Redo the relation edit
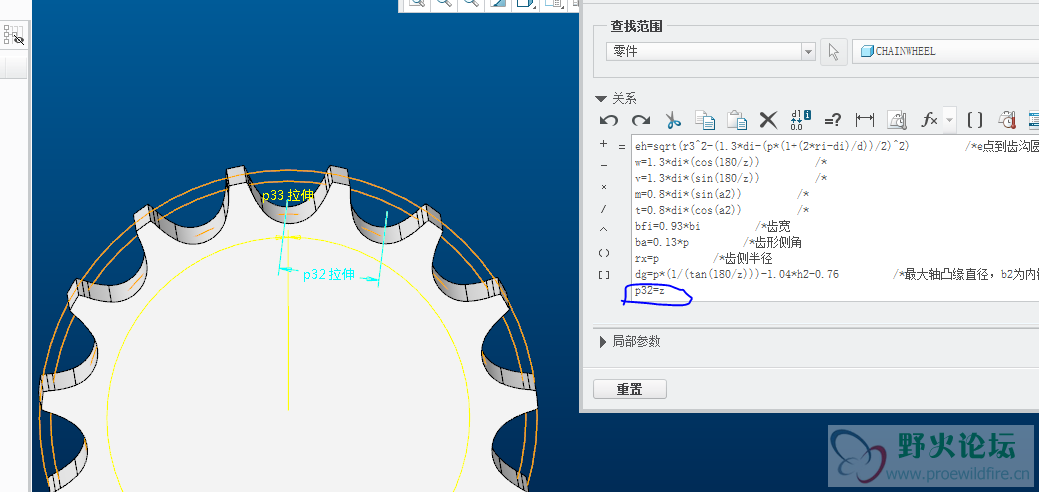The width and height of the screenshot is (1039, 492). click(x=640, y=120)
